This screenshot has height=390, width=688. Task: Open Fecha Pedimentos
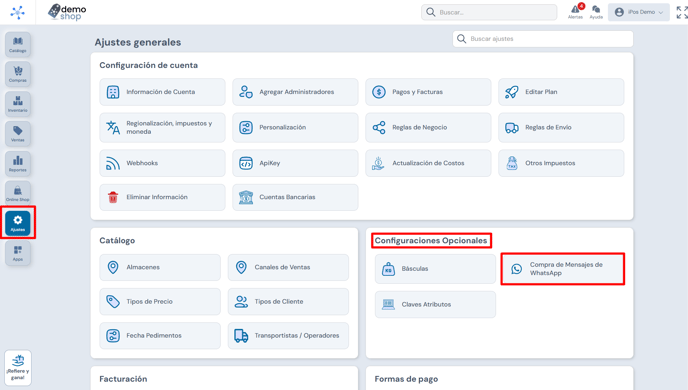tap(160, 336)
